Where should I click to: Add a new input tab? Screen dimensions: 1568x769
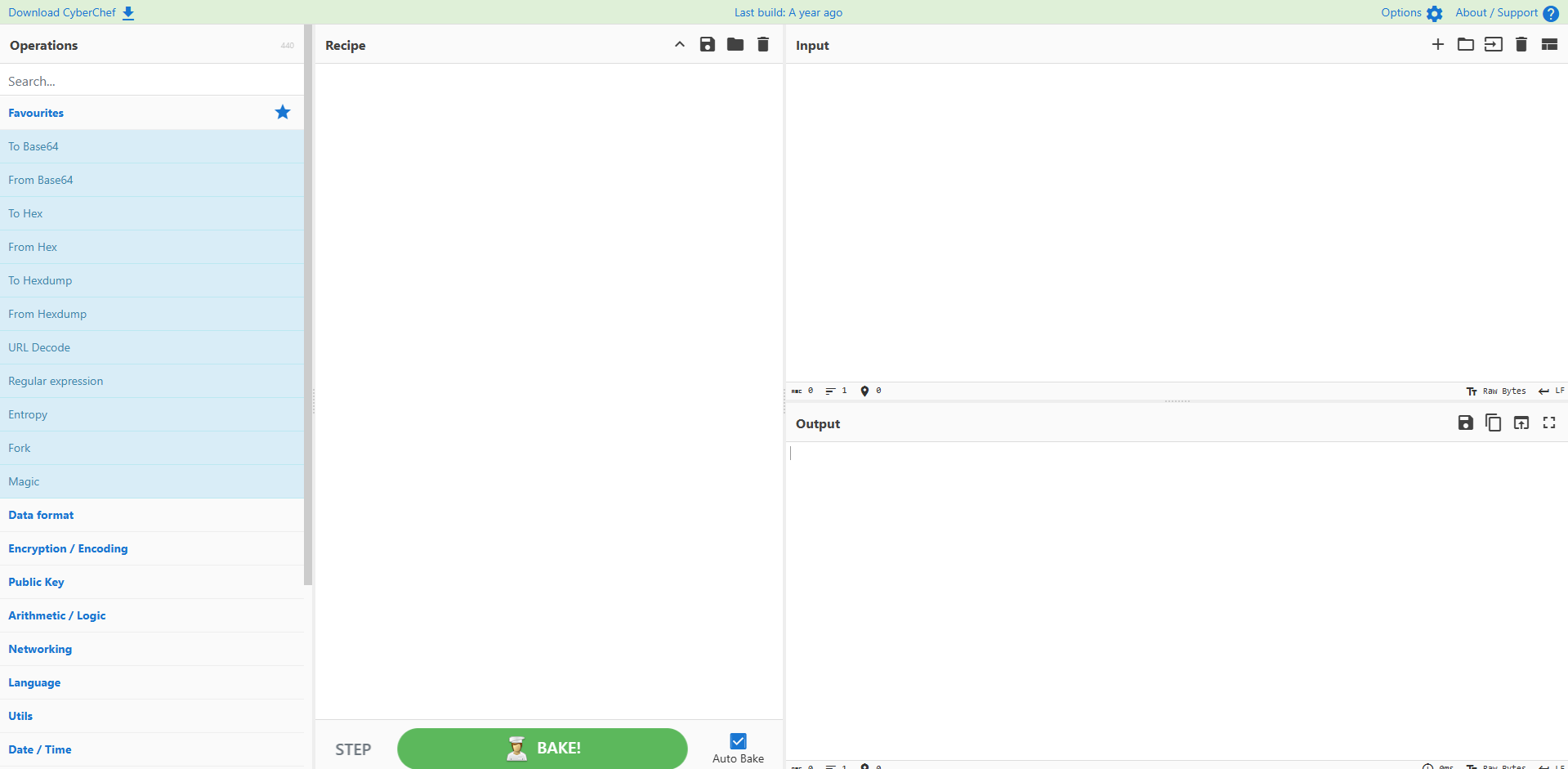(1438, 44)
